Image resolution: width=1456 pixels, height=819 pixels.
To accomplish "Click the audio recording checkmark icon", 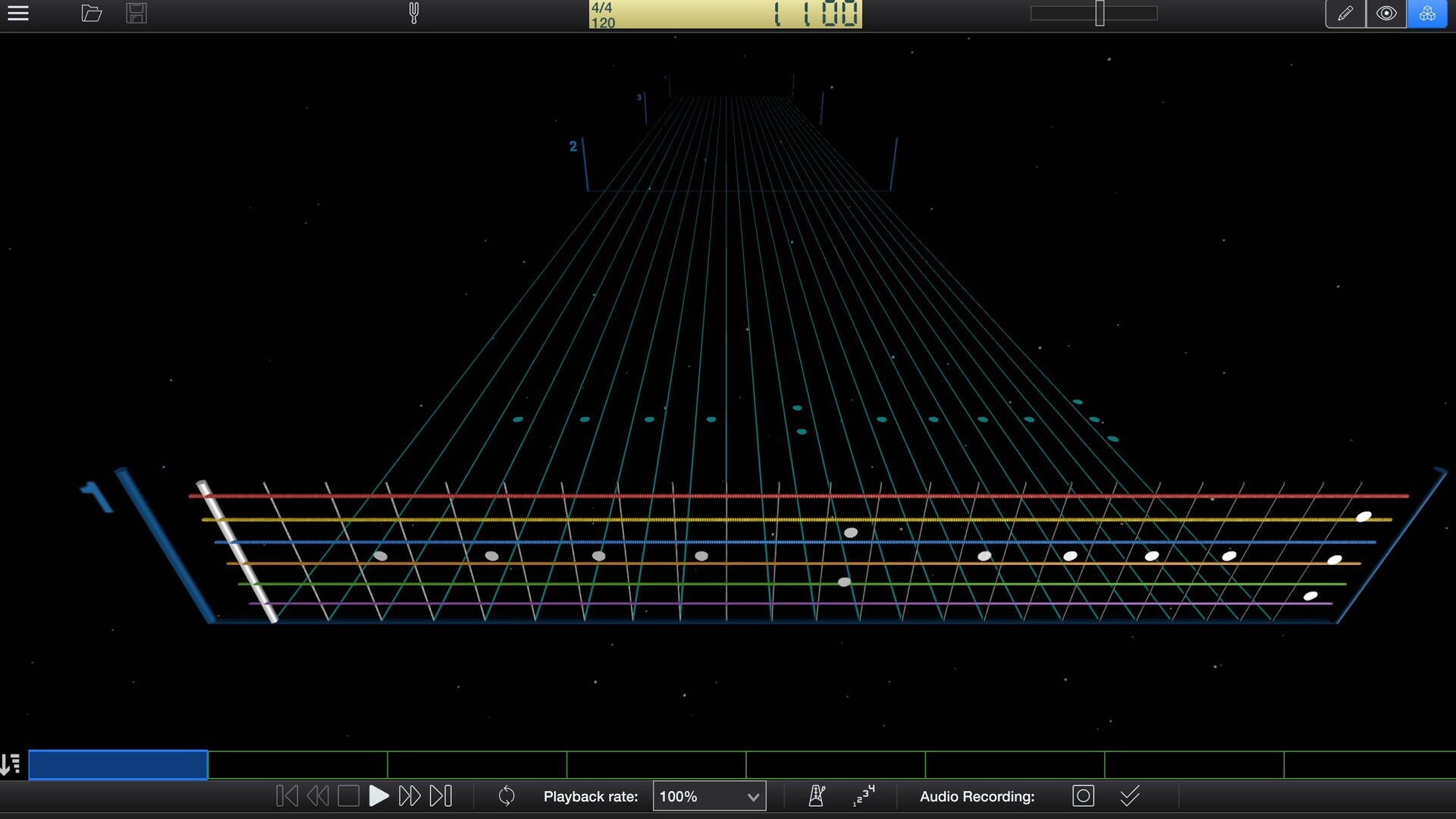I will point(1130,795).
